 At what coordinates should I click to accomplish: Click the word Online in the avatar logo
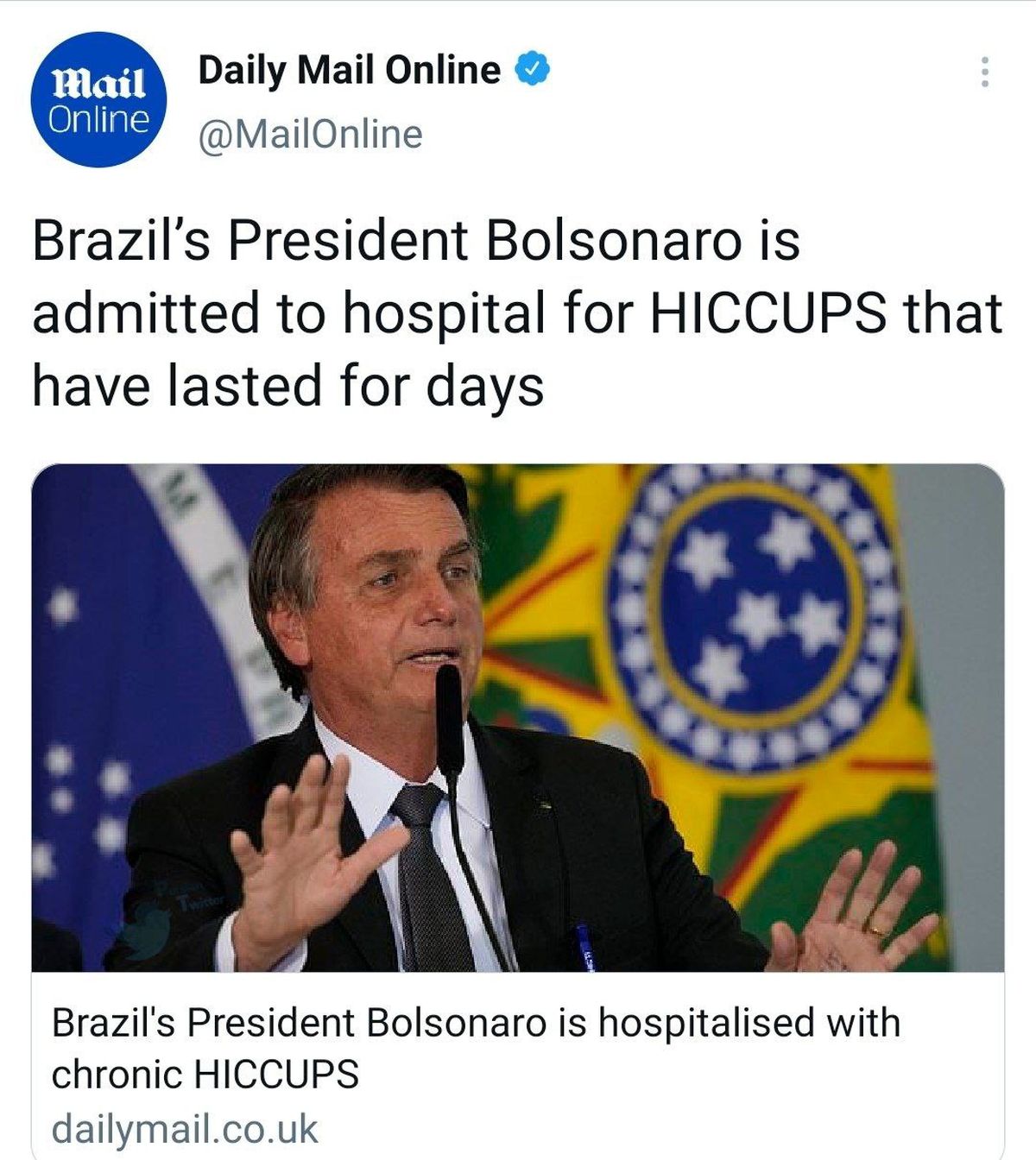(x=98, y=120)
